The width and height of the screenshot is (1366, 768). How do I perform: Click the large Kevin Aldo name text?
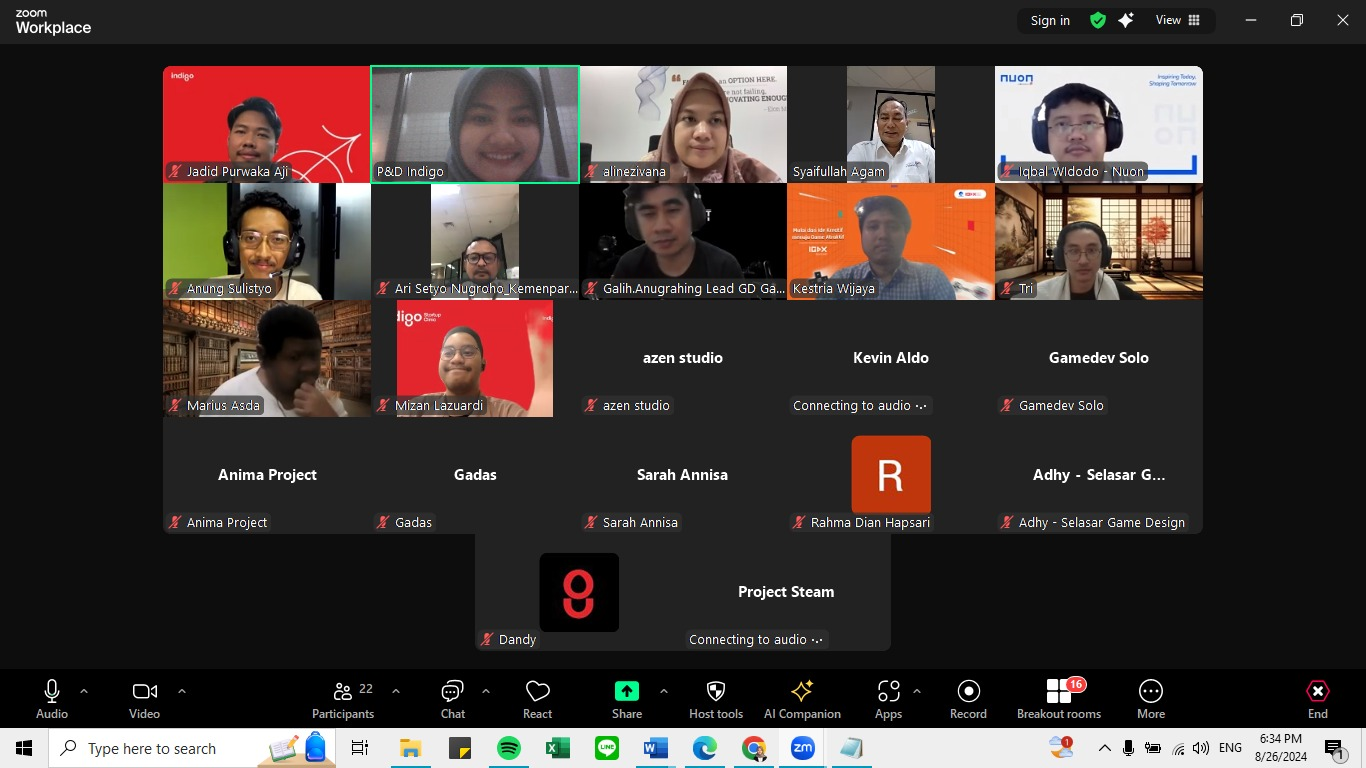point(891,358)
